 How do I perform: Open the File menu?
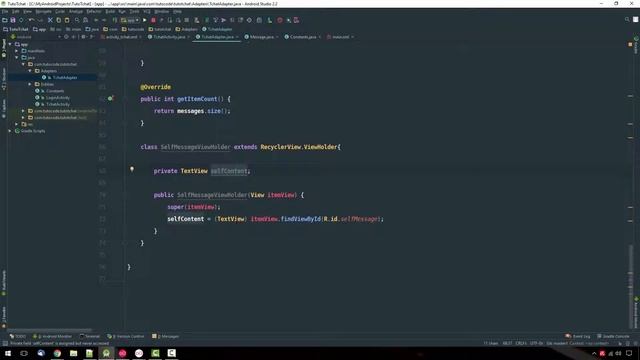tap(5, 11)
